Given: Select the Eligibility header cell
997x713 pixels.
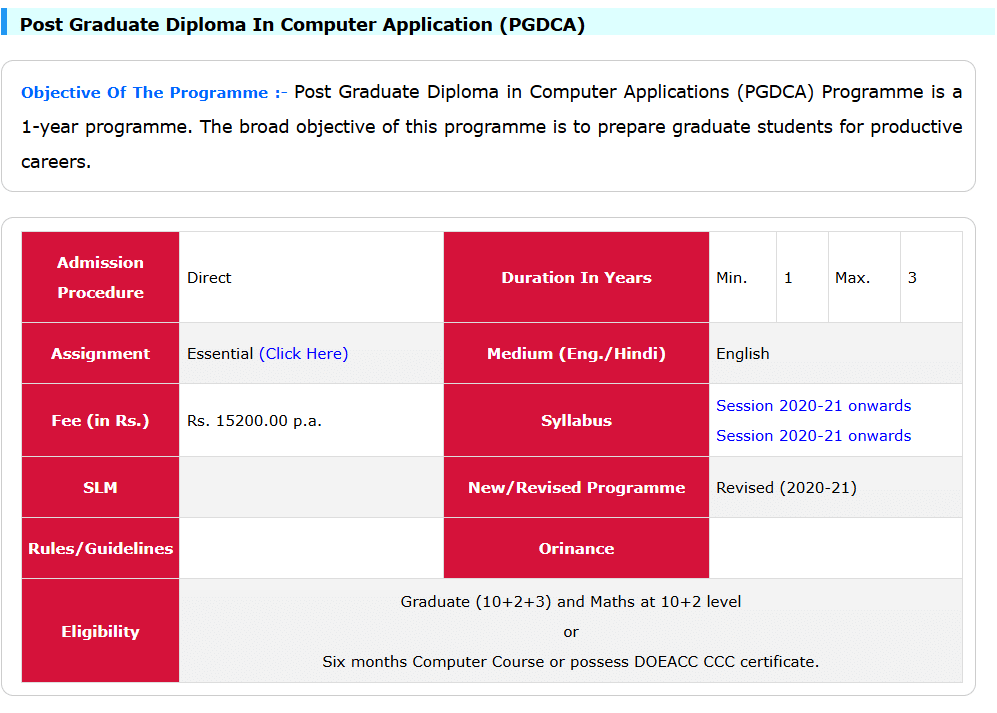Looking at the screenshot, I should tap(100, 632).
